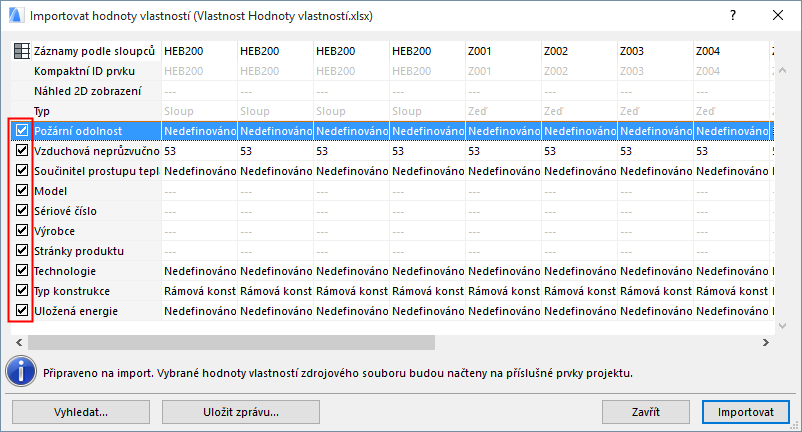Click Uložená energie Nedefinováno cell under Z004
Viewport: 802px width, 432px height.
pyautogui.click(x=732, y=311)
